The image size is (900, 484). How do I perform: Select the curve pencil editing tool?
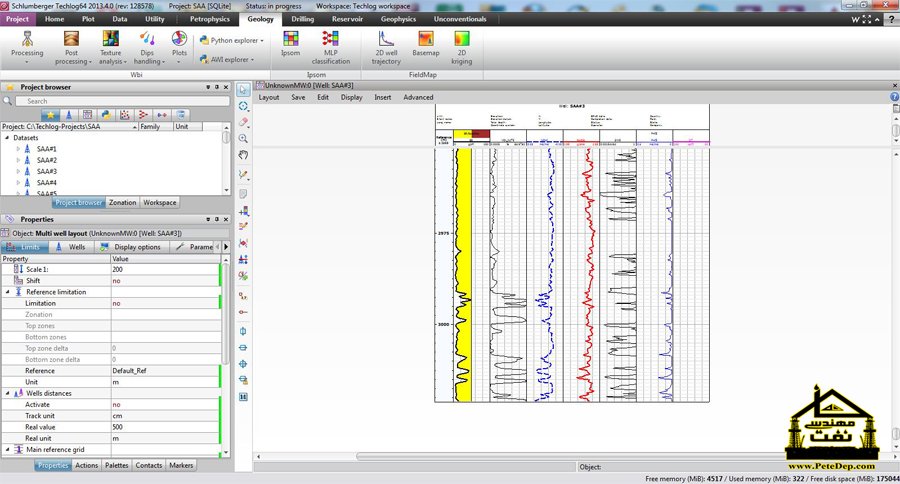click(x=243, y=175)
